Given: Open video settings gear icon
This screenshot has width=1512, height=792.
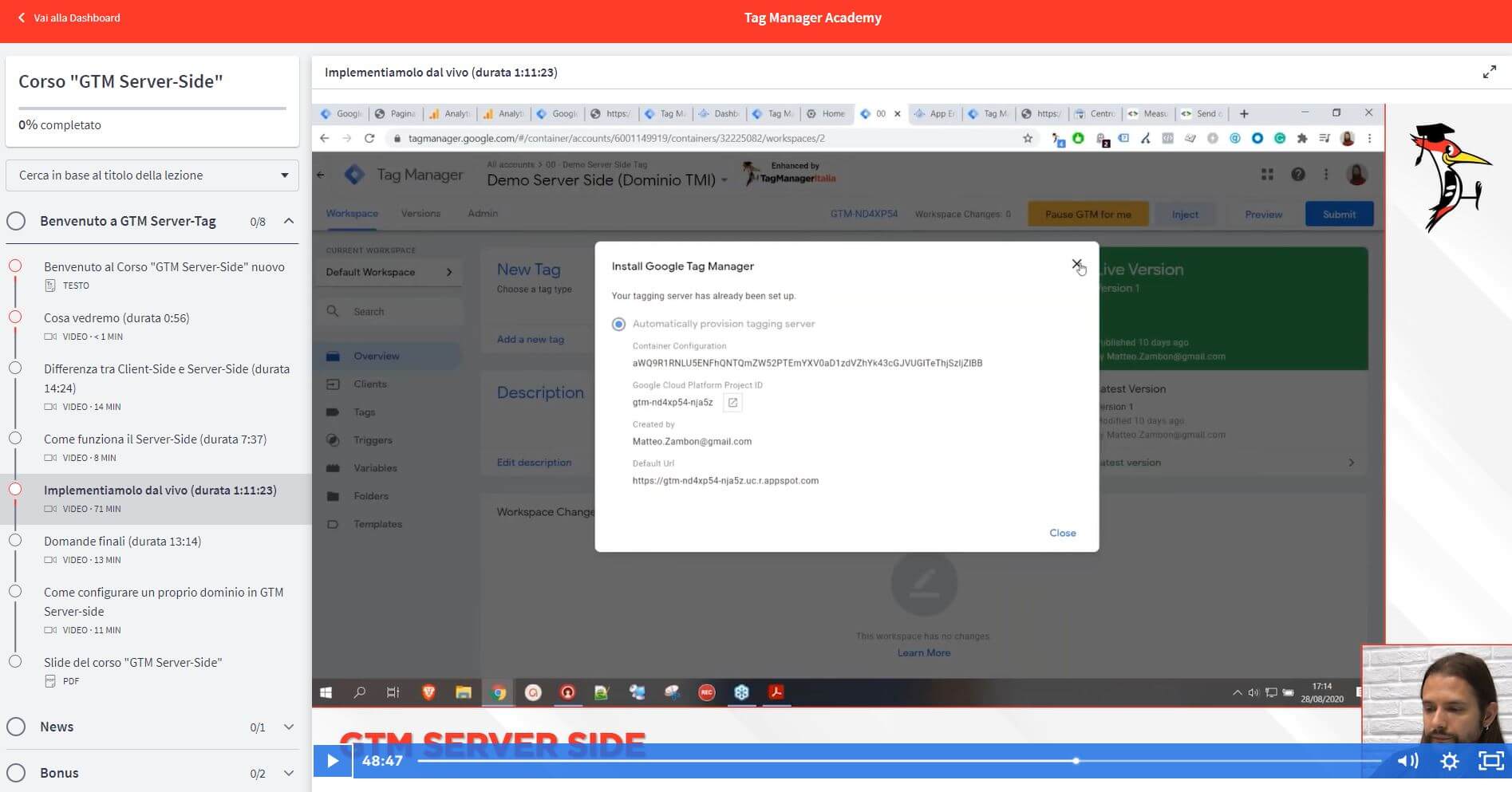Looking at the screenshot, I should [x=1449, y=761].
